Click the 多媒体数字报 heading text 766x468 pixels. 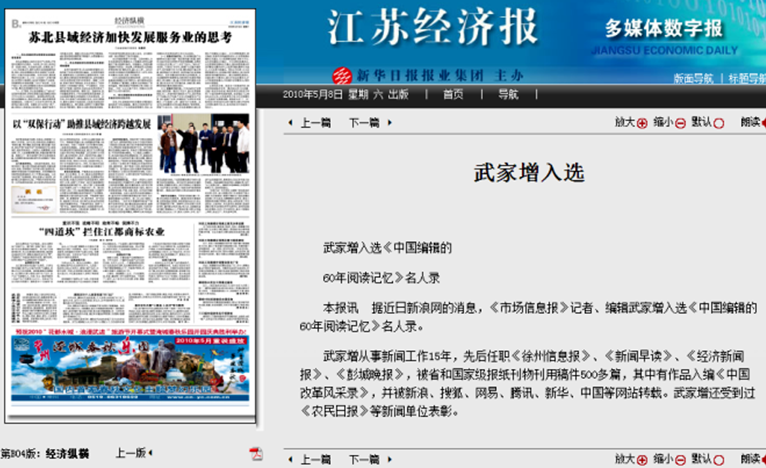coord(664,29)
